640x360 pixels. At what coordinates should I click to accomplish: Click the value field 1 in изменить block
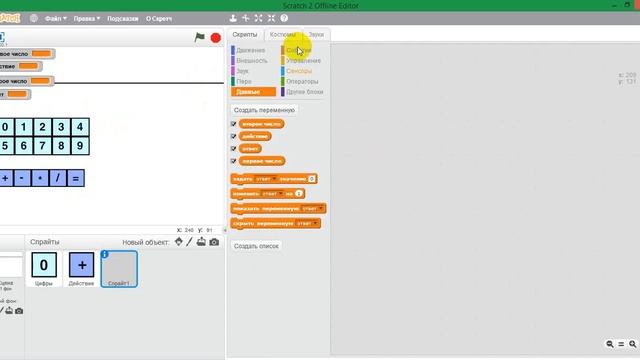[x=299, y=193]
